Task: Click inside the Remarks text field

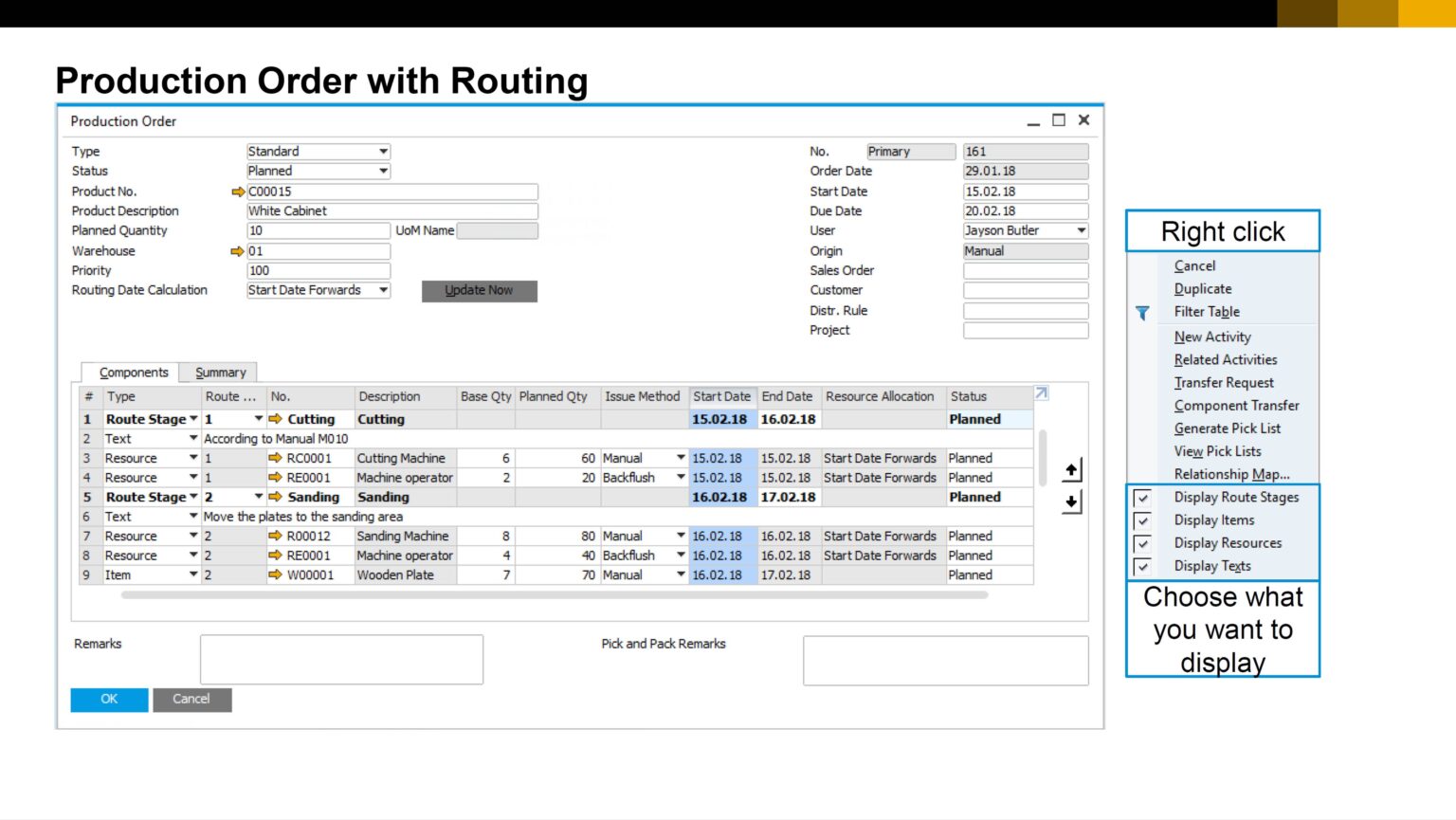Action: click(x=341, y=659)
